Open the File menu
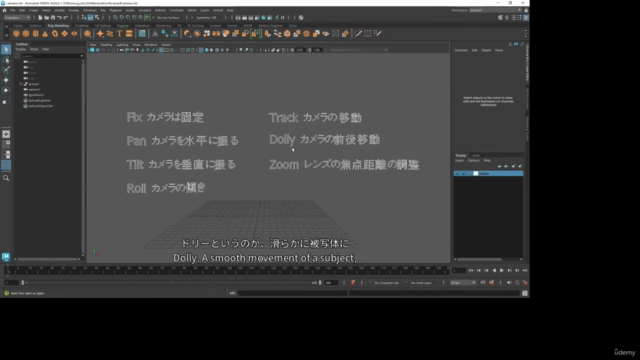The width and height of the screenshot is (640, 360). pyautogui.click(x=12, y=10)
